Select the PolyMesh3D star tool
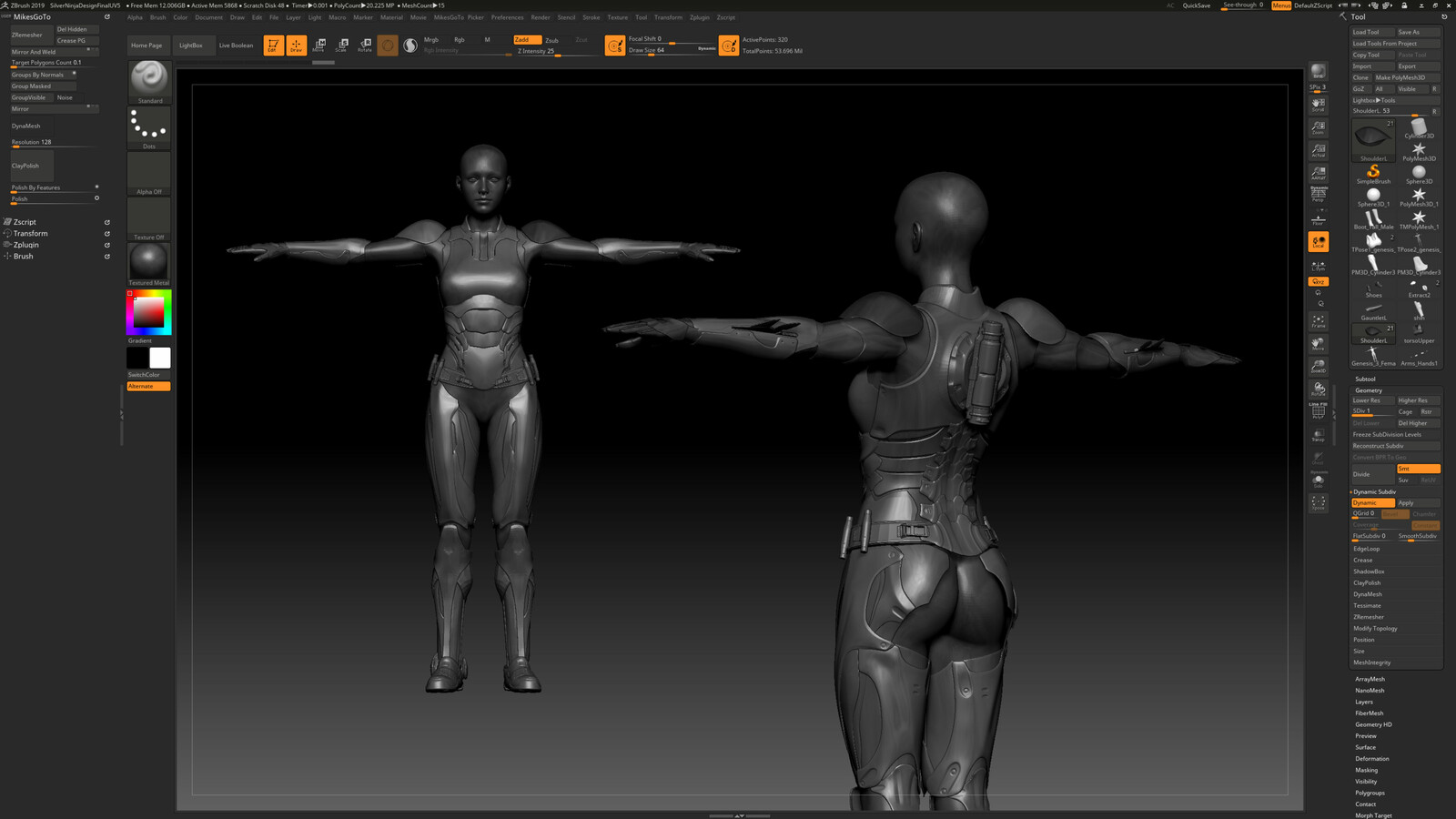 click(x=1419, y=150)
